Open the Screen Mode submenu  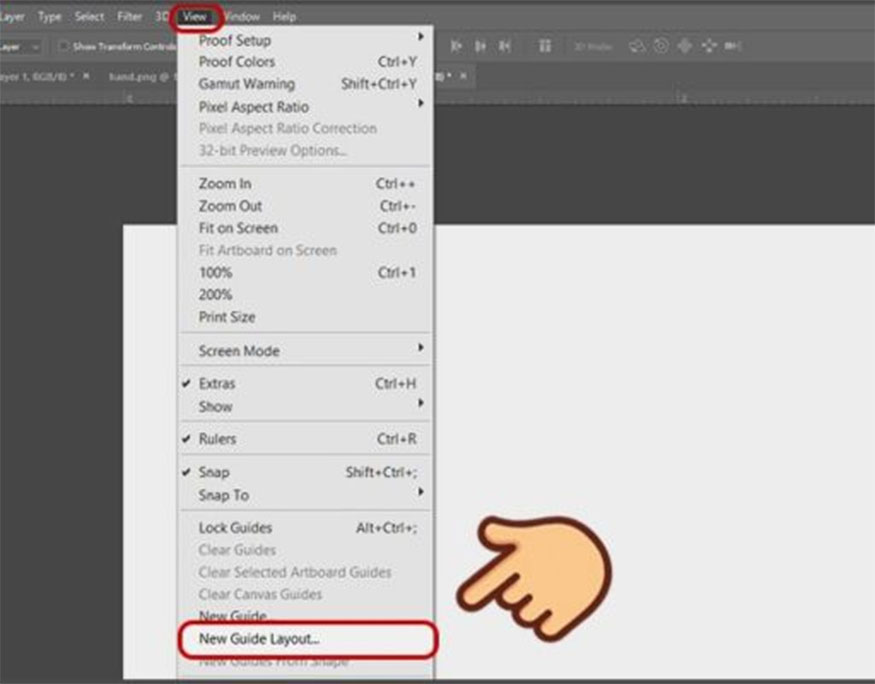tap(239, 351)
